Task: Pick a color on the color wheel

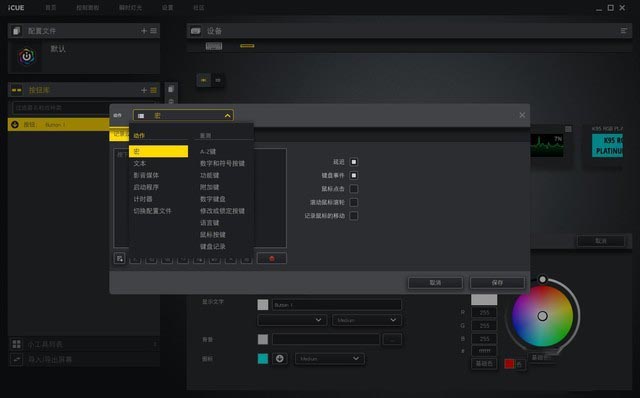Action: pyautogui.click(x=542, y=316)
